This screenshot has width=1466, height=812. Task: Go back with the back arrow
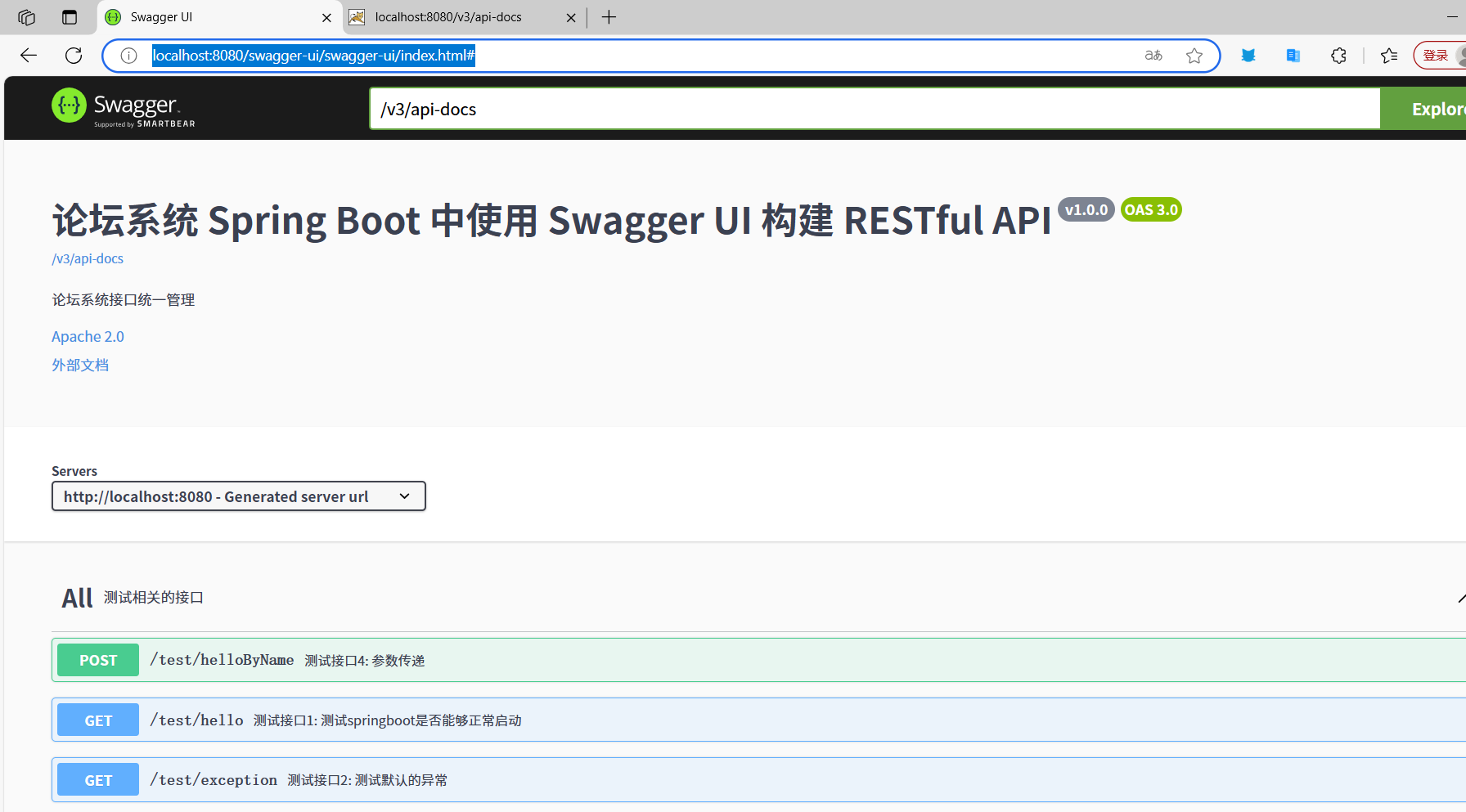click(29, 56)
